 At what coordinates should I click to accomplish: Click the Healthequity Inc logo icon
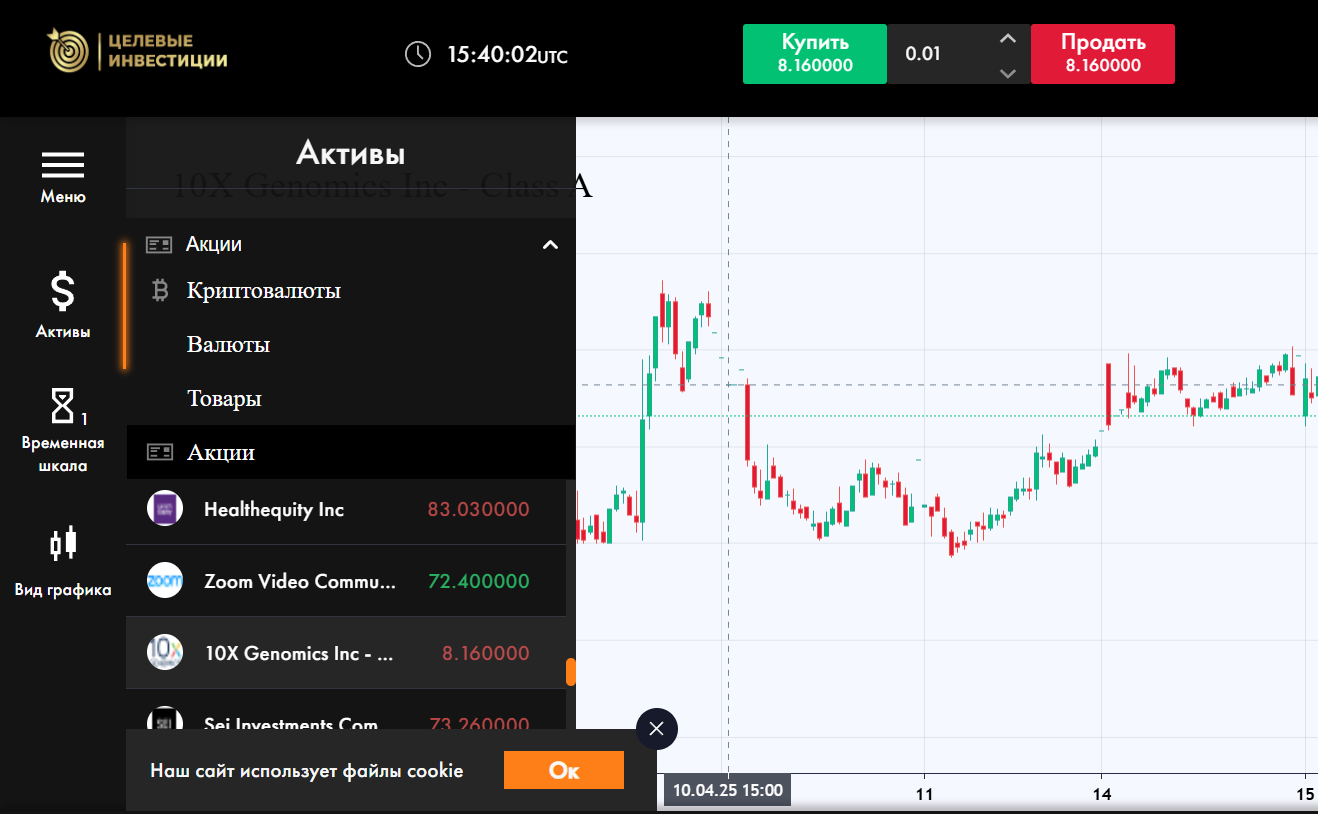[165, 509]
